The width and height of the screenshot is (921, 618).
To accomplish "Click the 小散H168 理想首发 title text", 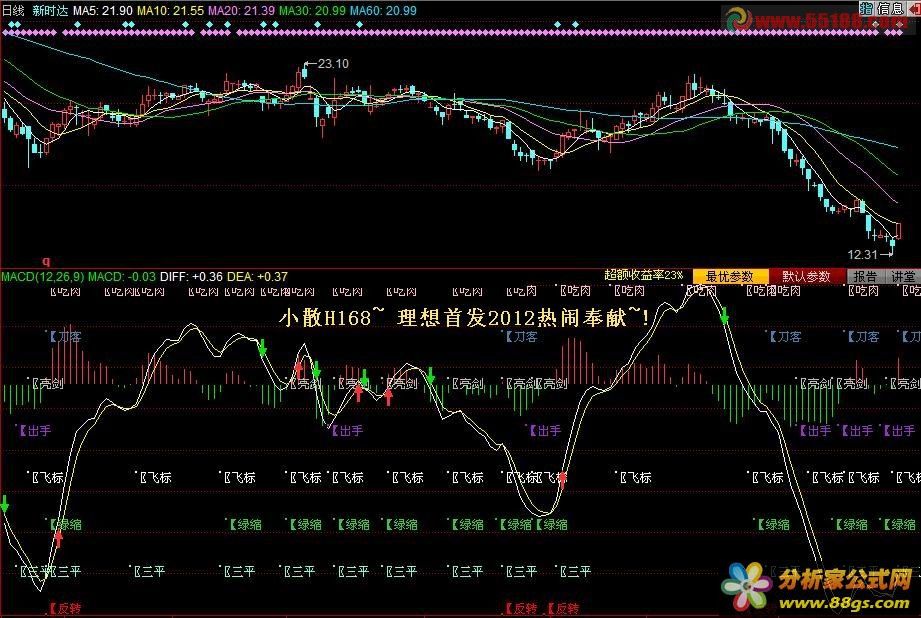I will pos(464,318).
